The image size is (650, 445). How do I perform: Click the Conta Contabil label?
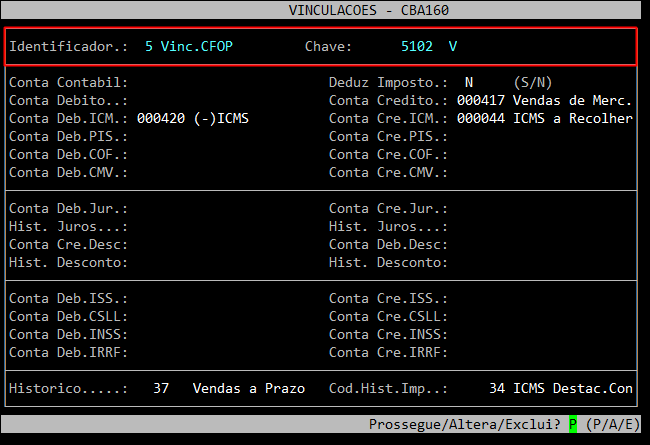(x=68, y=82)
